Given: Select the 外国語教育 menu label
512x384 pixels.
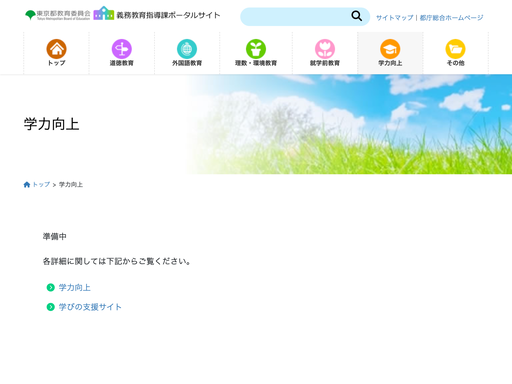Looking at the screenshot, I should (x=187, y=63).
